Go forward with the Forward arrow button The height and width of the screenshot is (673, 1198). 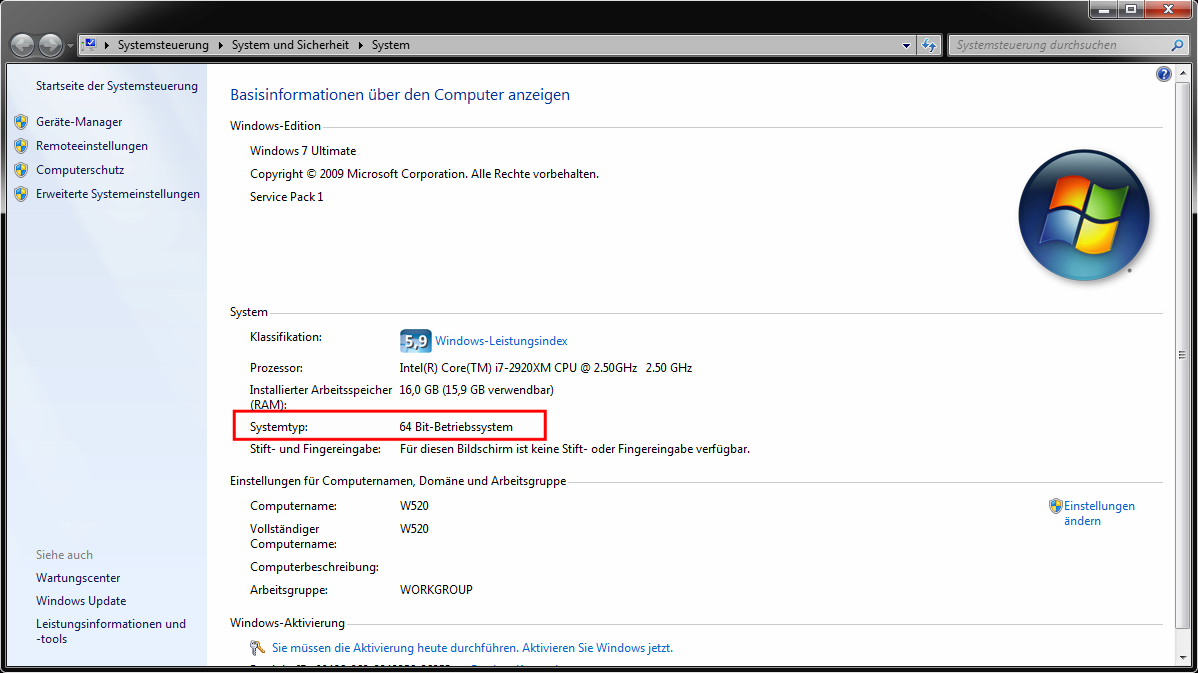(50, 45)
